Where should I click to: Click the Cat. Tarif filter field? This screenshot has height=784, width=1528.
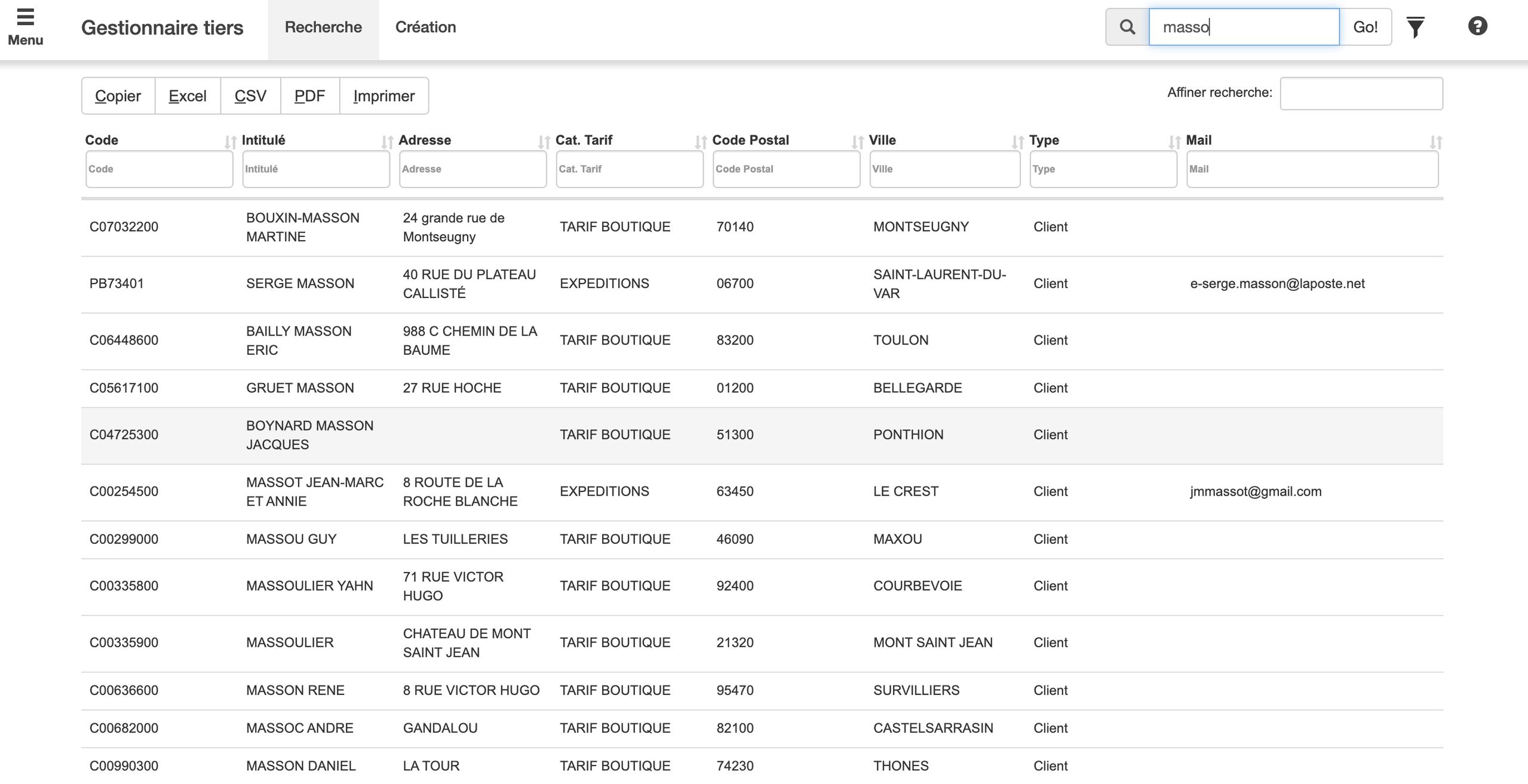pos(630,169)
